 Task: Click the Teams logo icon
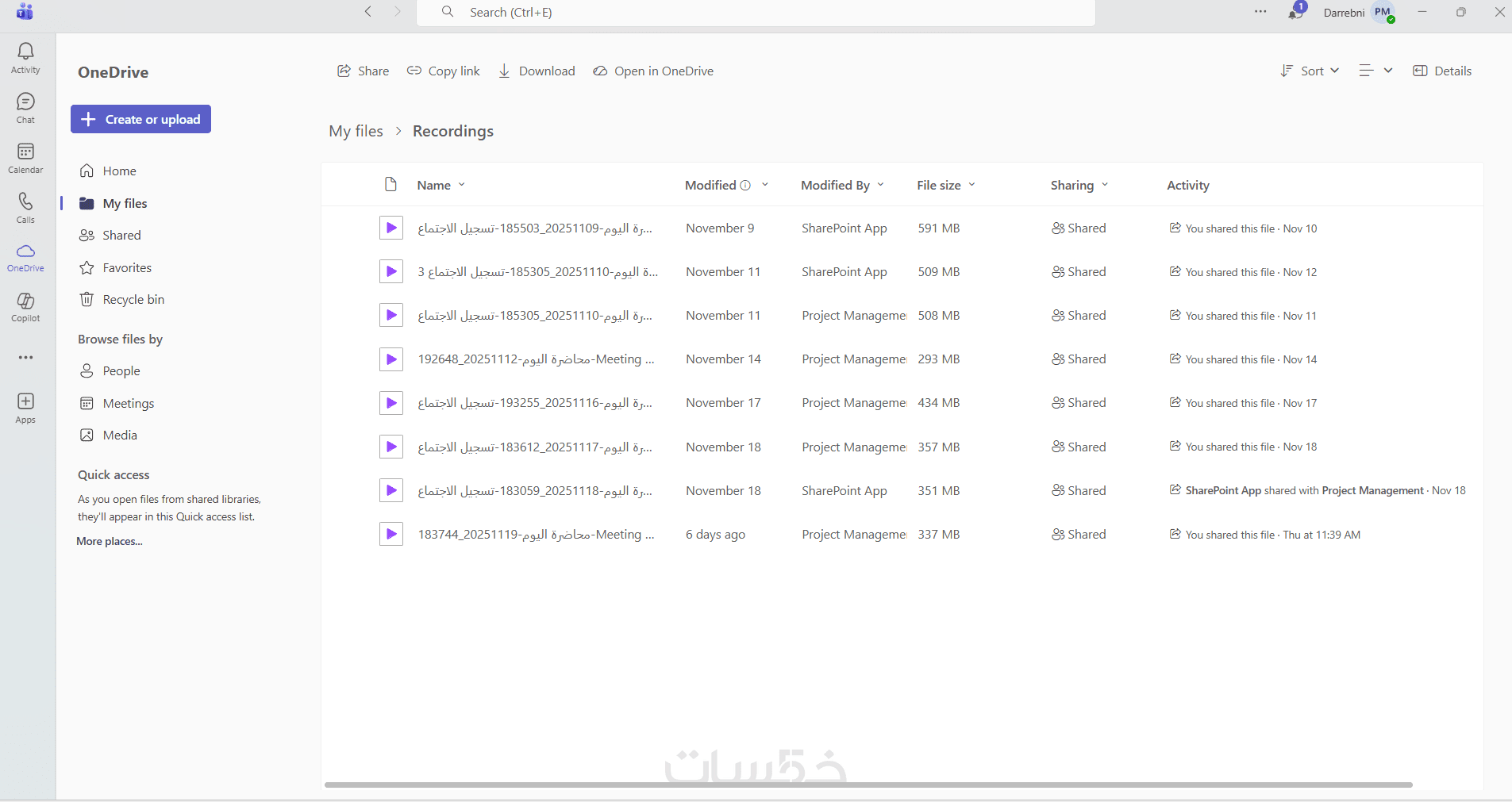(x=25, y=12)
